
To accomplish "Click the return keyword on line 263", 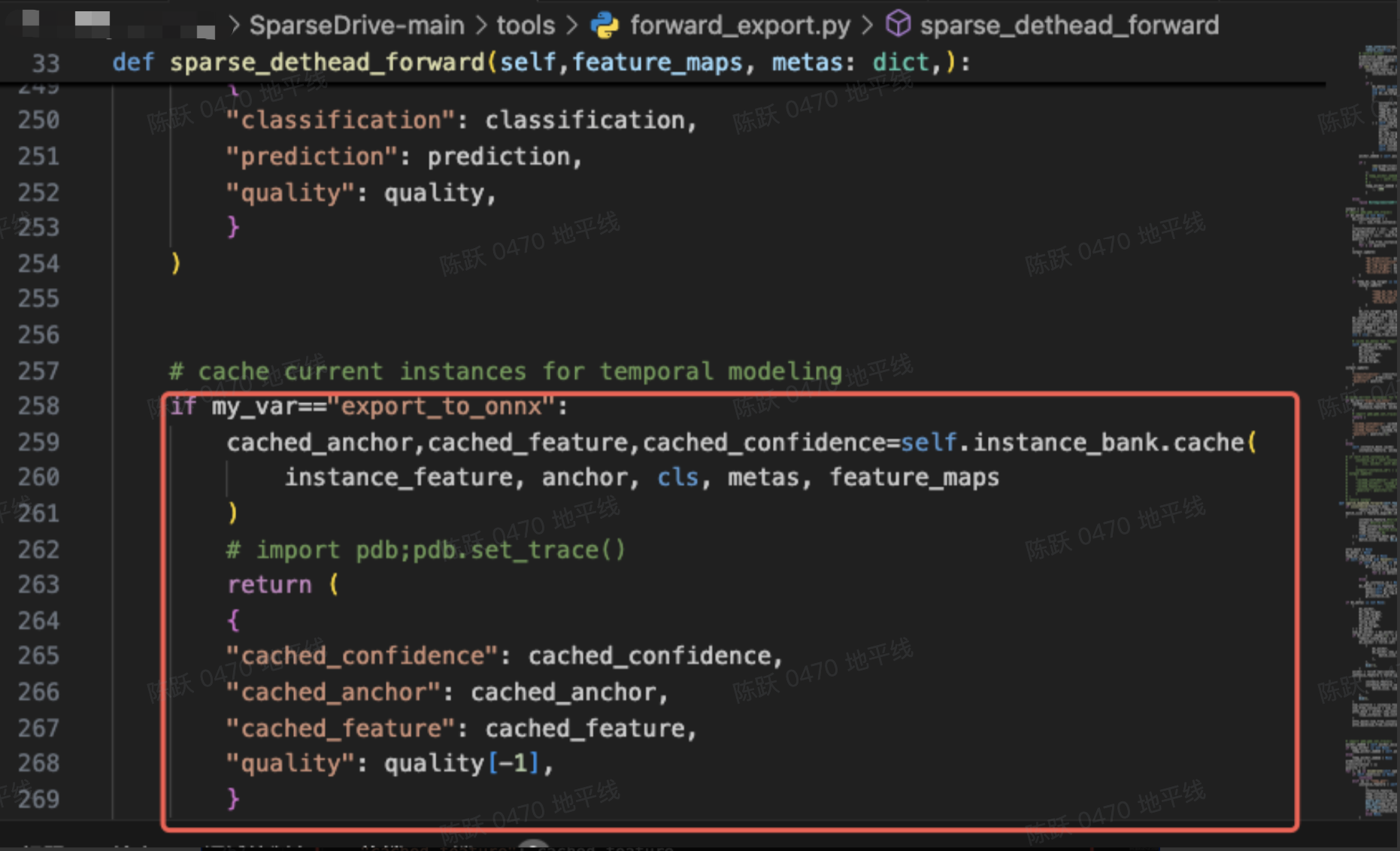I will pyautogui.click(x=269, y=585).
